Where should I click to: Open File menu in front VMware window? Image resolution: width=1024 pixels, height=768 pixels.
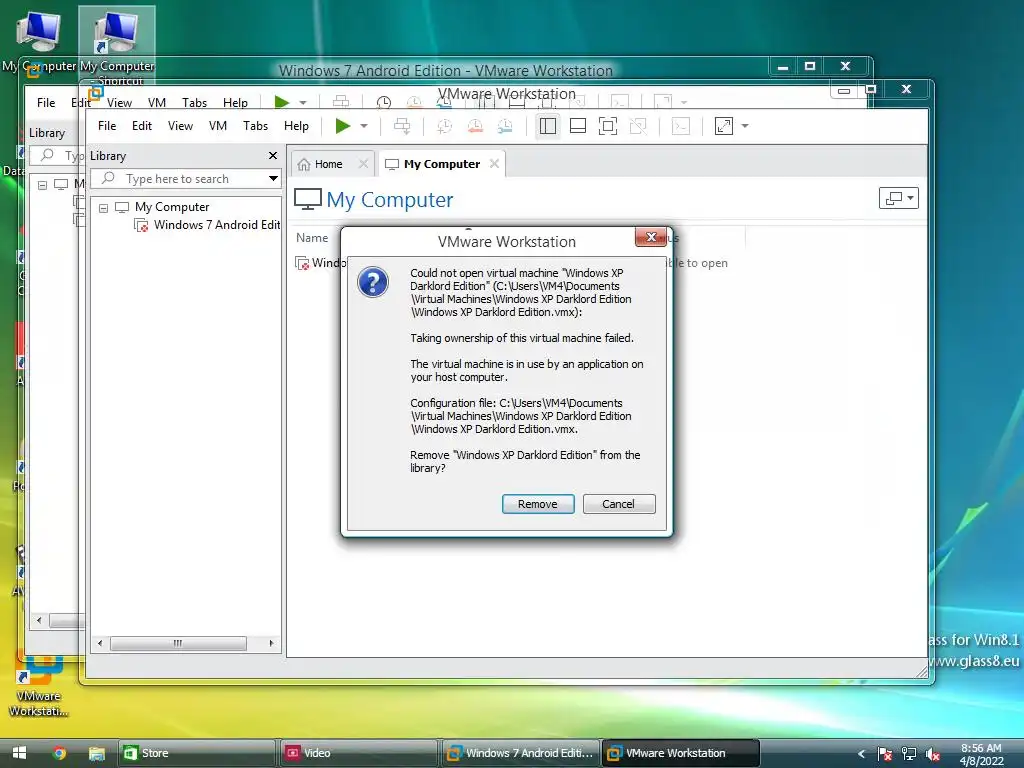tap(107, 125)
